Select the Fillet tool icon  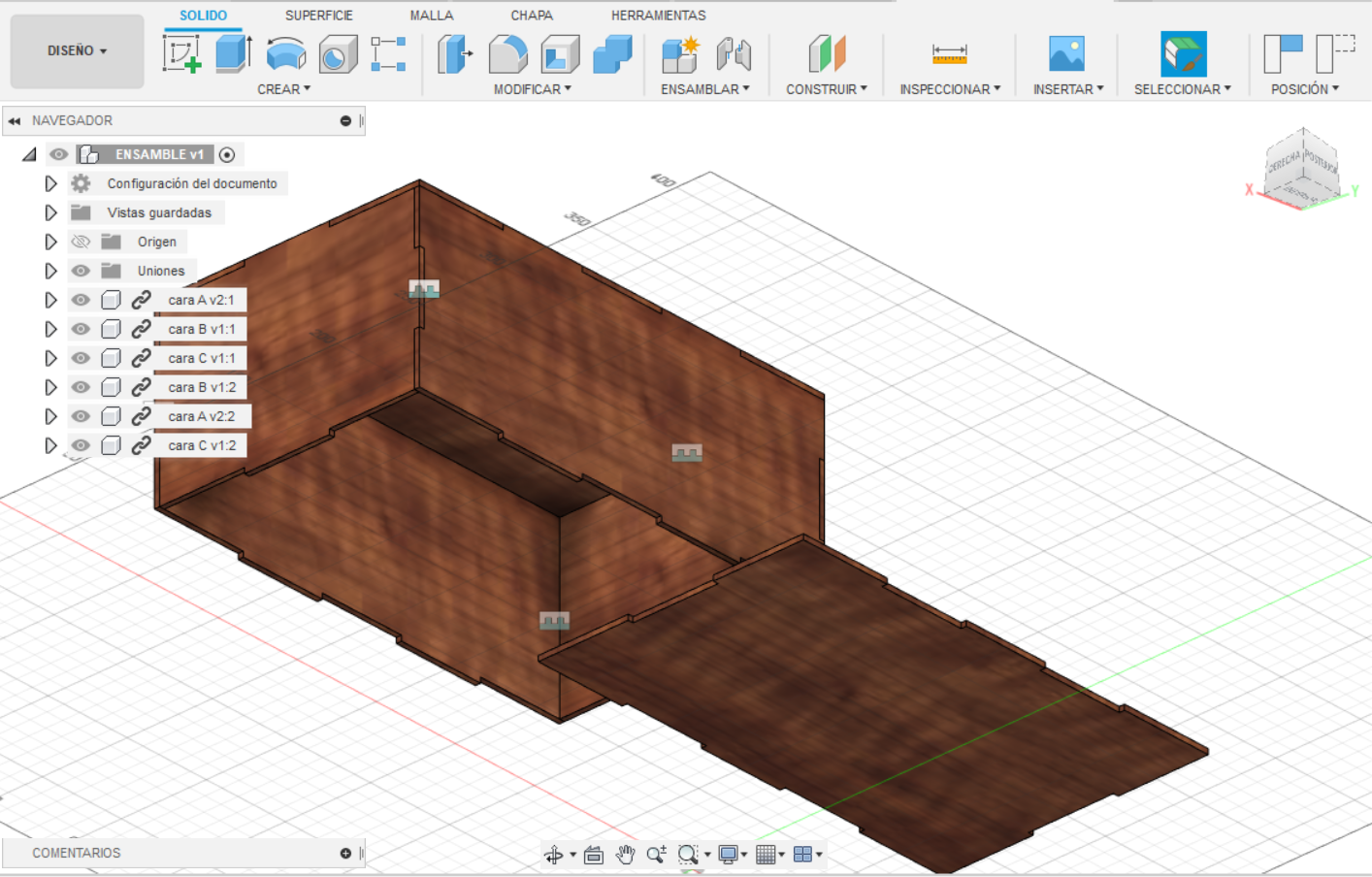507,54
